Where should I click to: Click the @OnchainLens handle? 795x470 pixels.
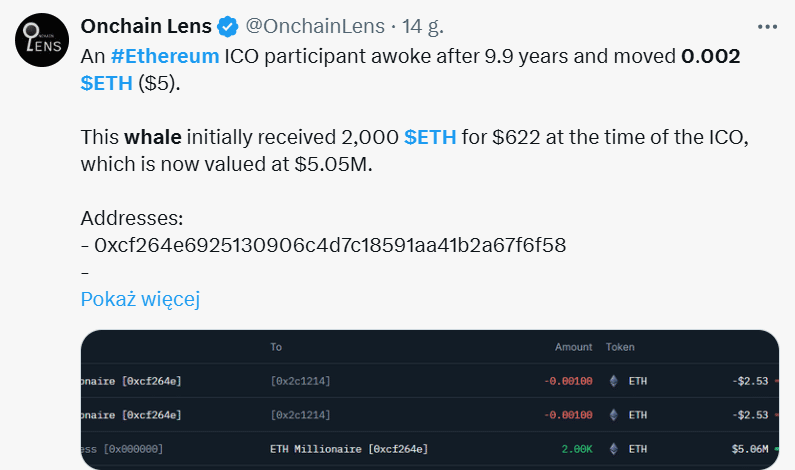click(x=312, y=25)
